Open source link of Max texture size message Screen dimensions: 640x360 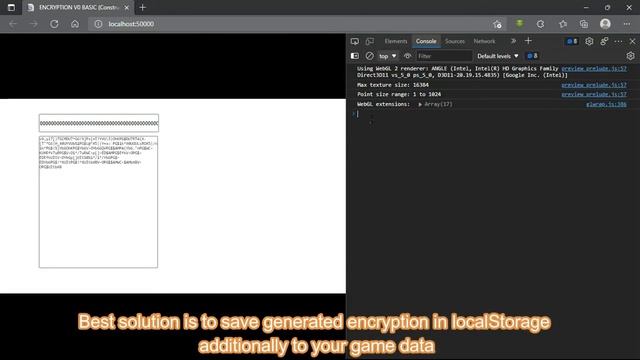point(594,85)
